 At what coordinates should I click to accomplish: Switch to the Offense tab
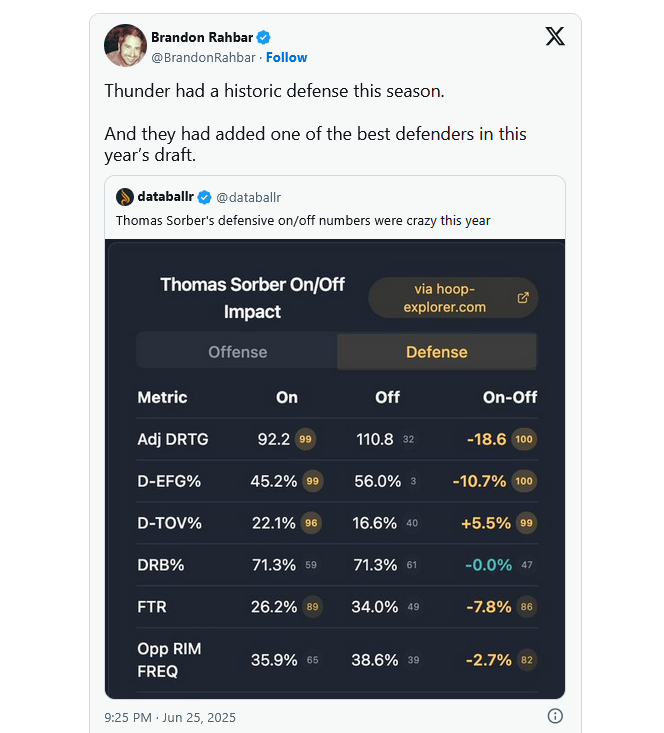pos(237,352)
